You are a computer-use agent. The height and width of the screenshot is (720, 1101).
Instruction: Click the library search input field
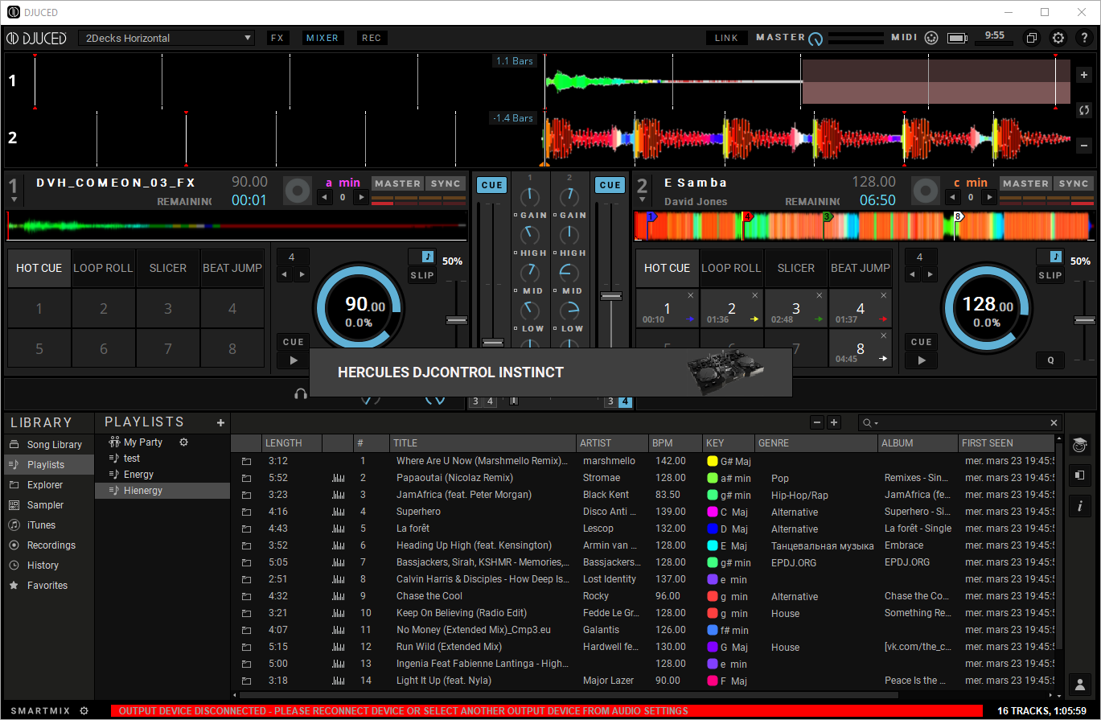tap(960, 422)
